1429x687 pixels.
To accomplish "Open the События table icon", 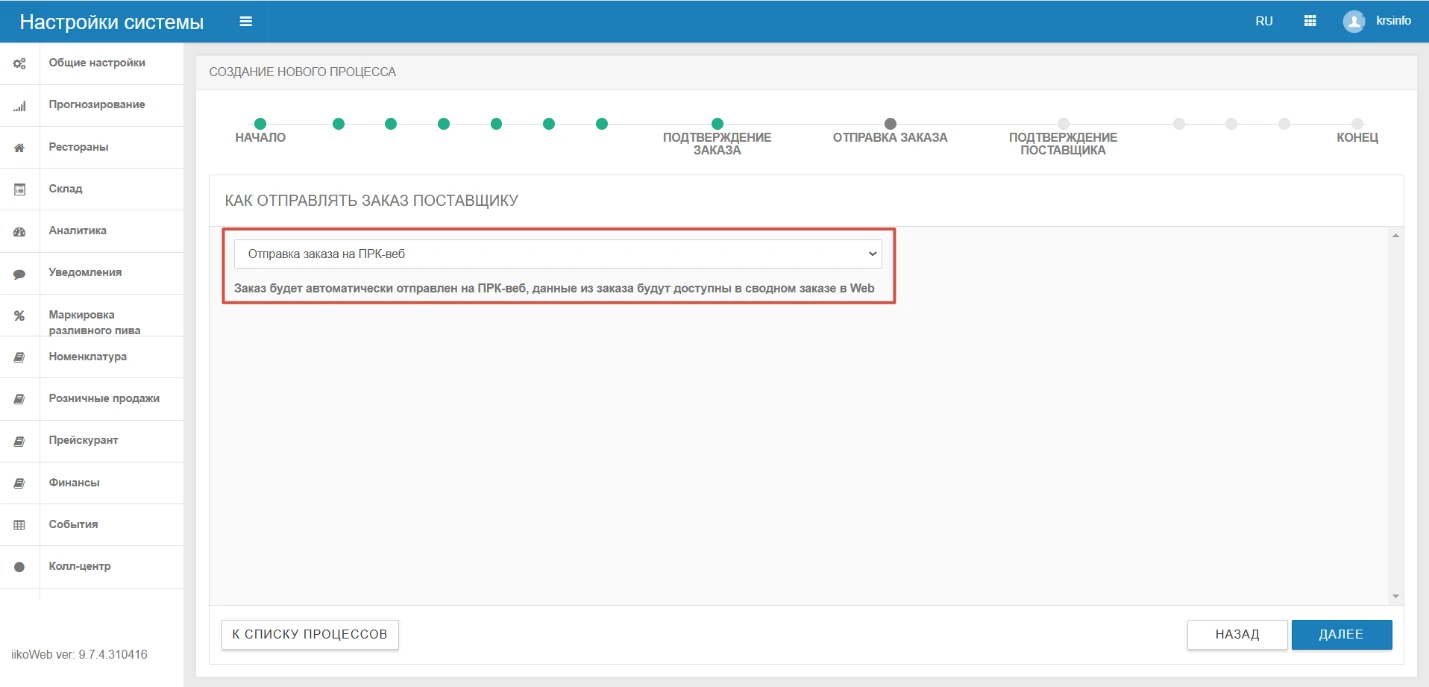I will pos(19,525).
